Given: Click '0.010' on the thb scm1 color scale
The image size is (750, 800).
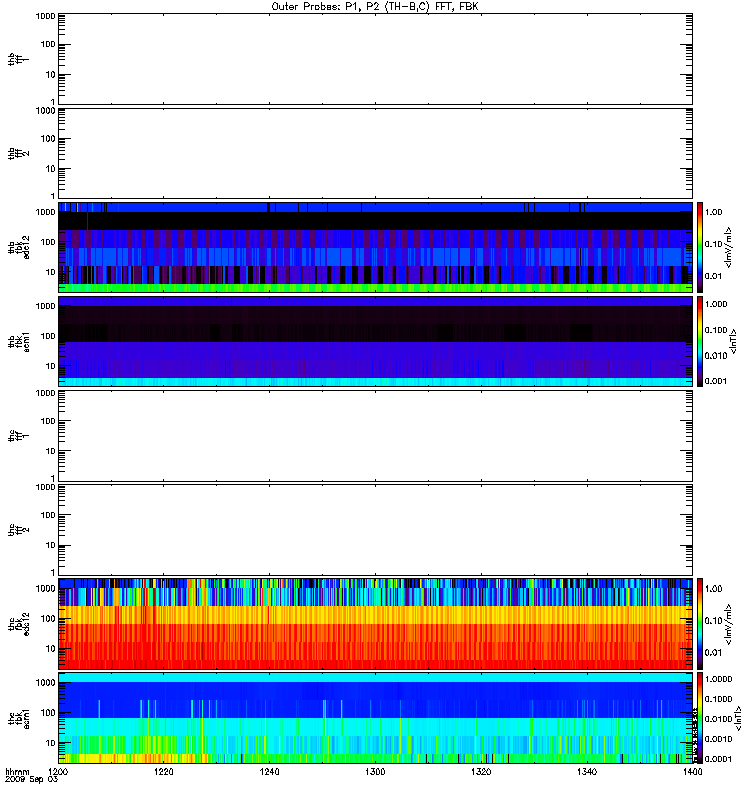Looking at the screenshot, I should 716,356.
